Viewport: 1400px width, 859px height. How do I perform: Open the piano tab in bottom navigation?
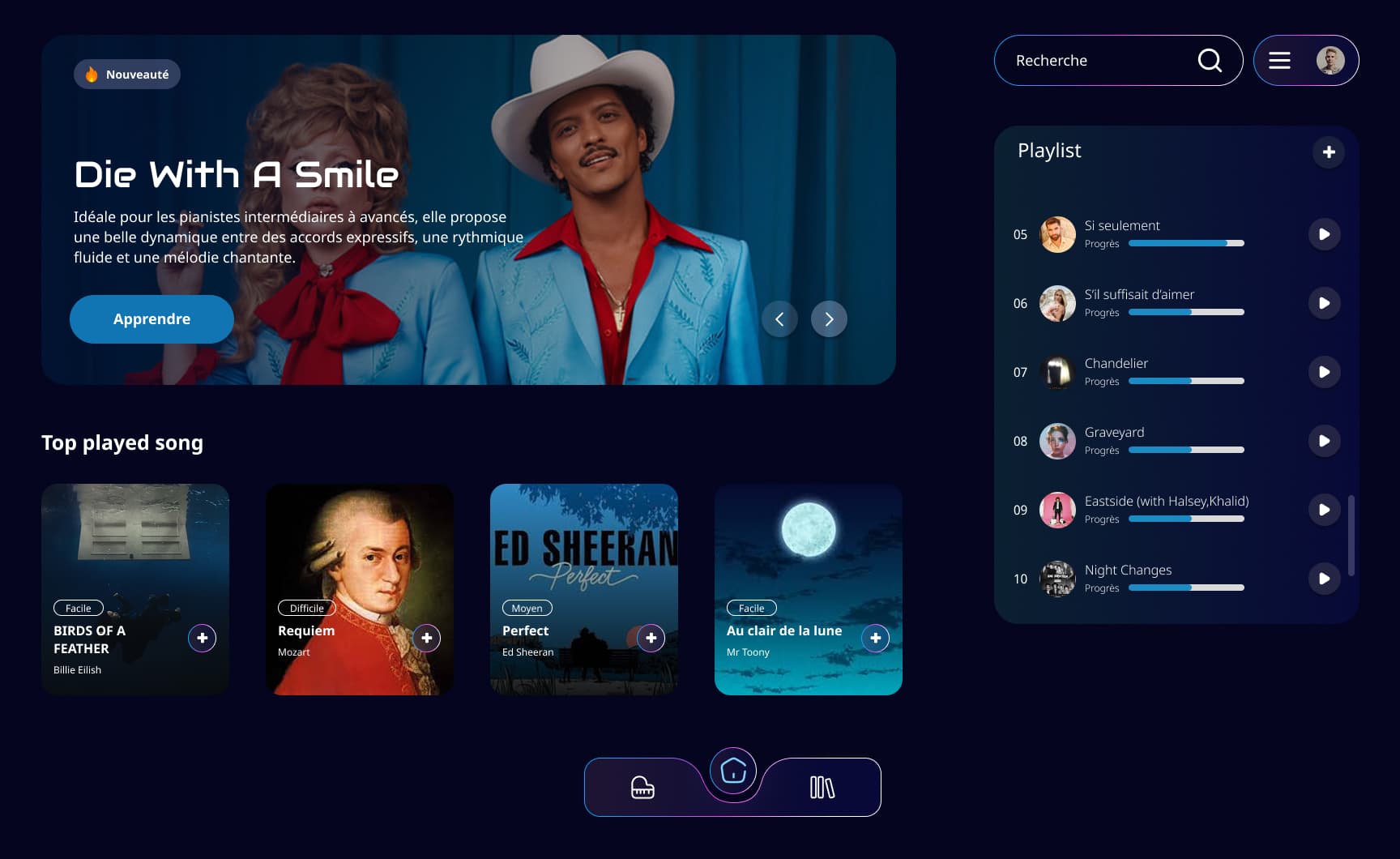coord(642,787)
